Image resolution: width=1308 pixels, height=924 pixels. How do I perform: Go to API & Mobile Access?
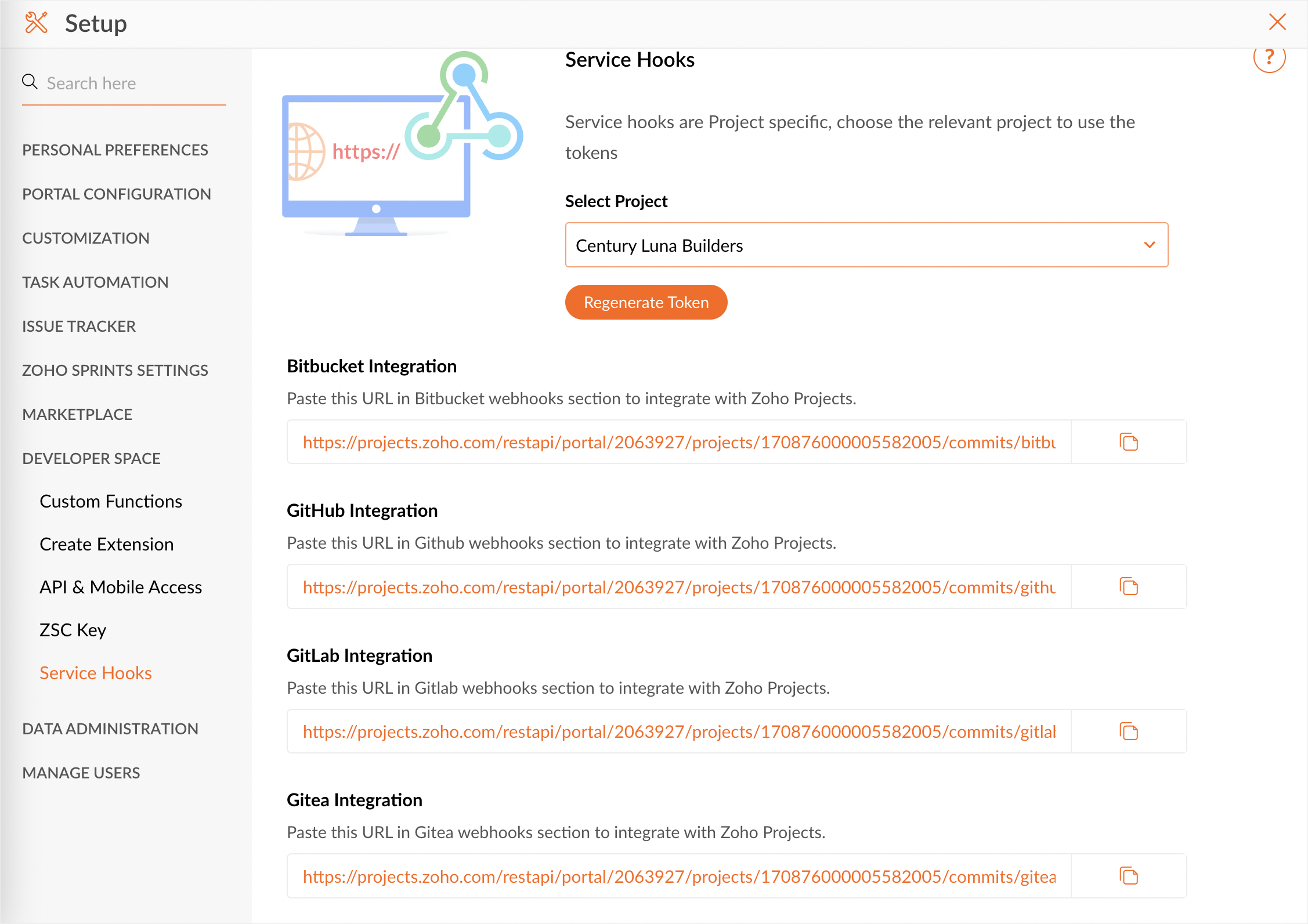pyautogui.click(x=121, y=587)
